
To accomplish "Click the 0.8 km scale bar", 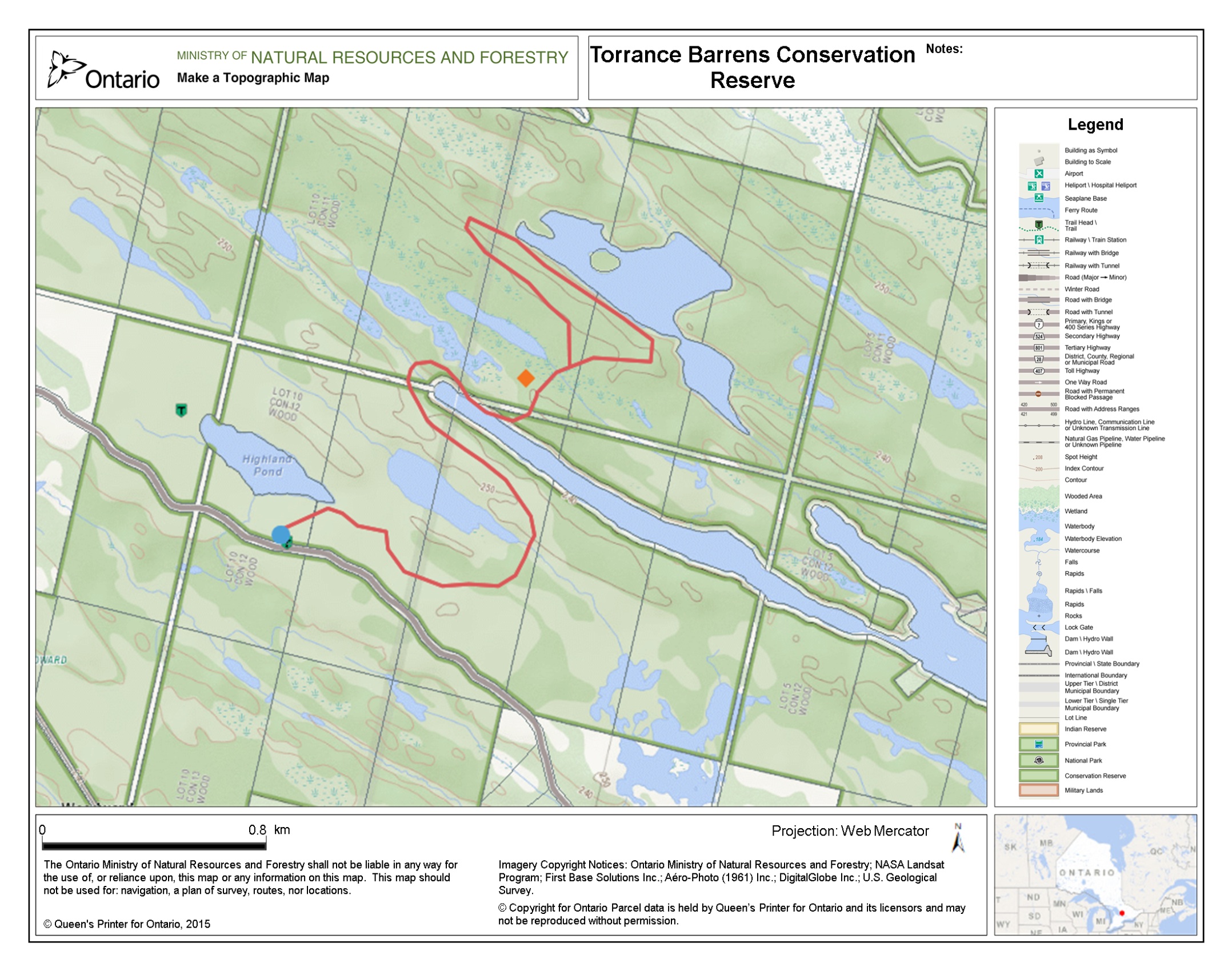I will click(154, 845).
